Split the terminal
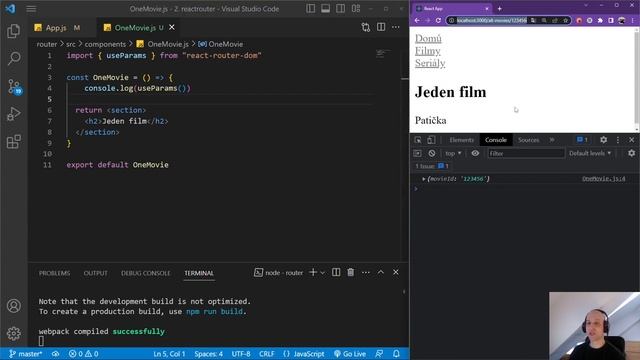The image size is (640, 360). (336, 272)
